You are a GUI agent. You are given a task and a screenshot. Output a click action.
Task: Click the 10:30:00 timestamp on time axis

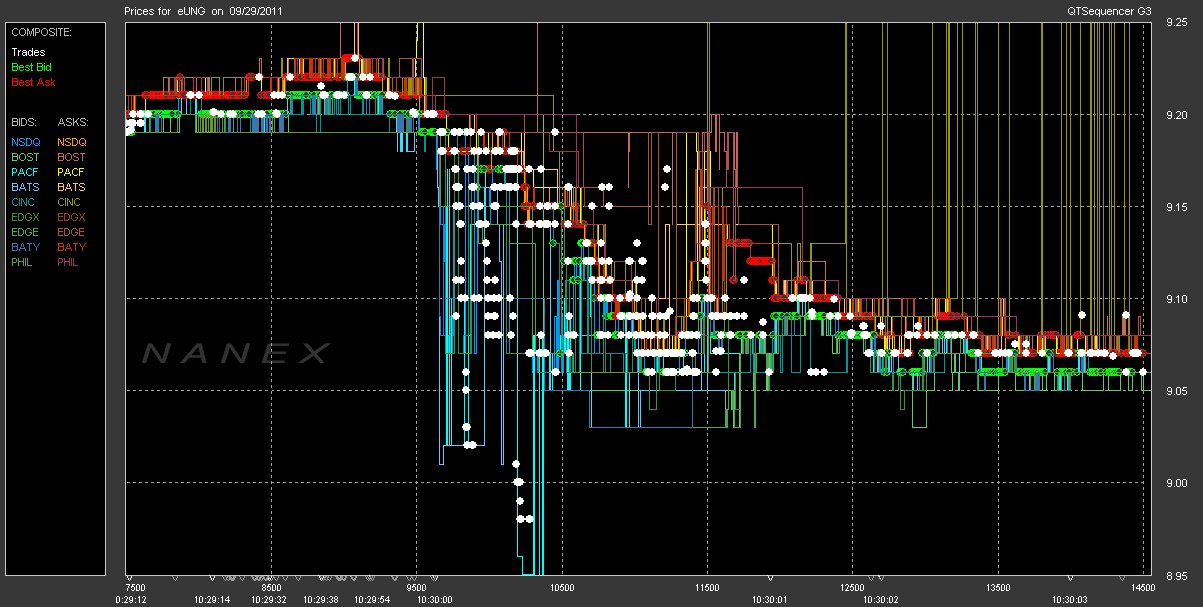click(x=435, y=599)
